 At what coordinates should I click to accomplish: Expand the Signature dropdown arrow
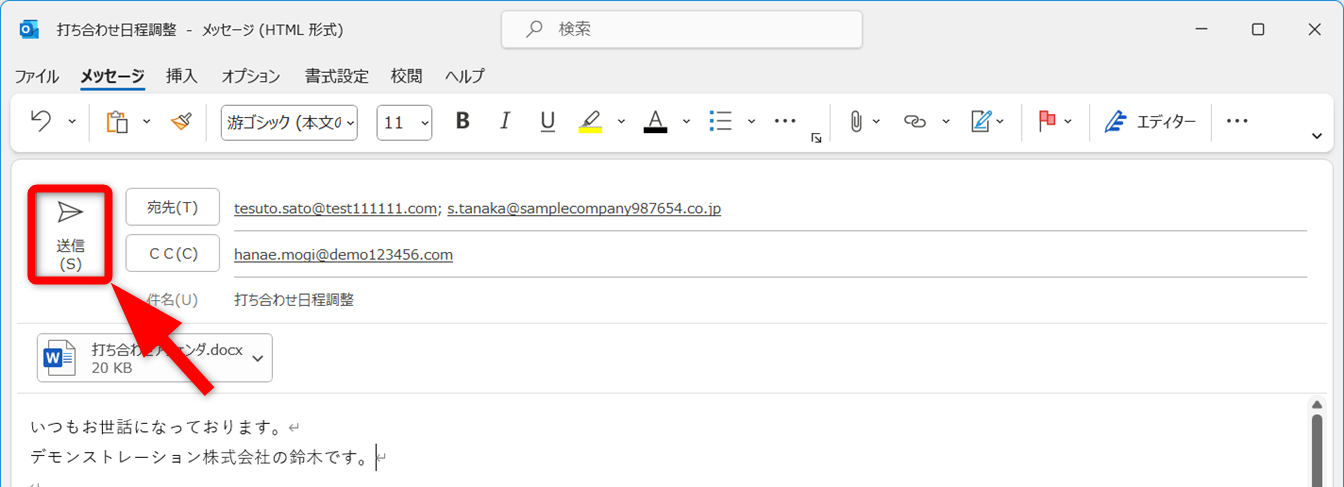click(1000, 122)
